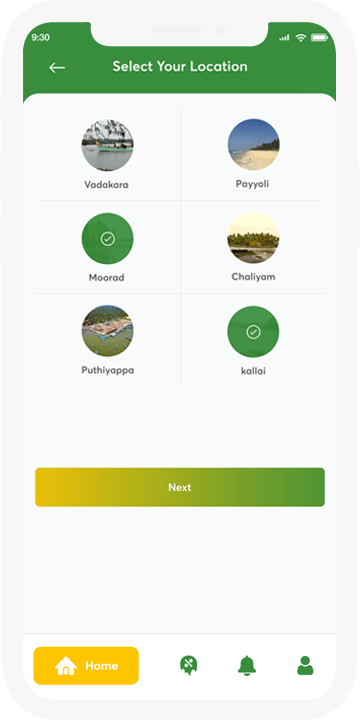The height and width of the screenshot is (720, 360).
Task: Click the battery status icon
Action: click(x=319, y=38)
